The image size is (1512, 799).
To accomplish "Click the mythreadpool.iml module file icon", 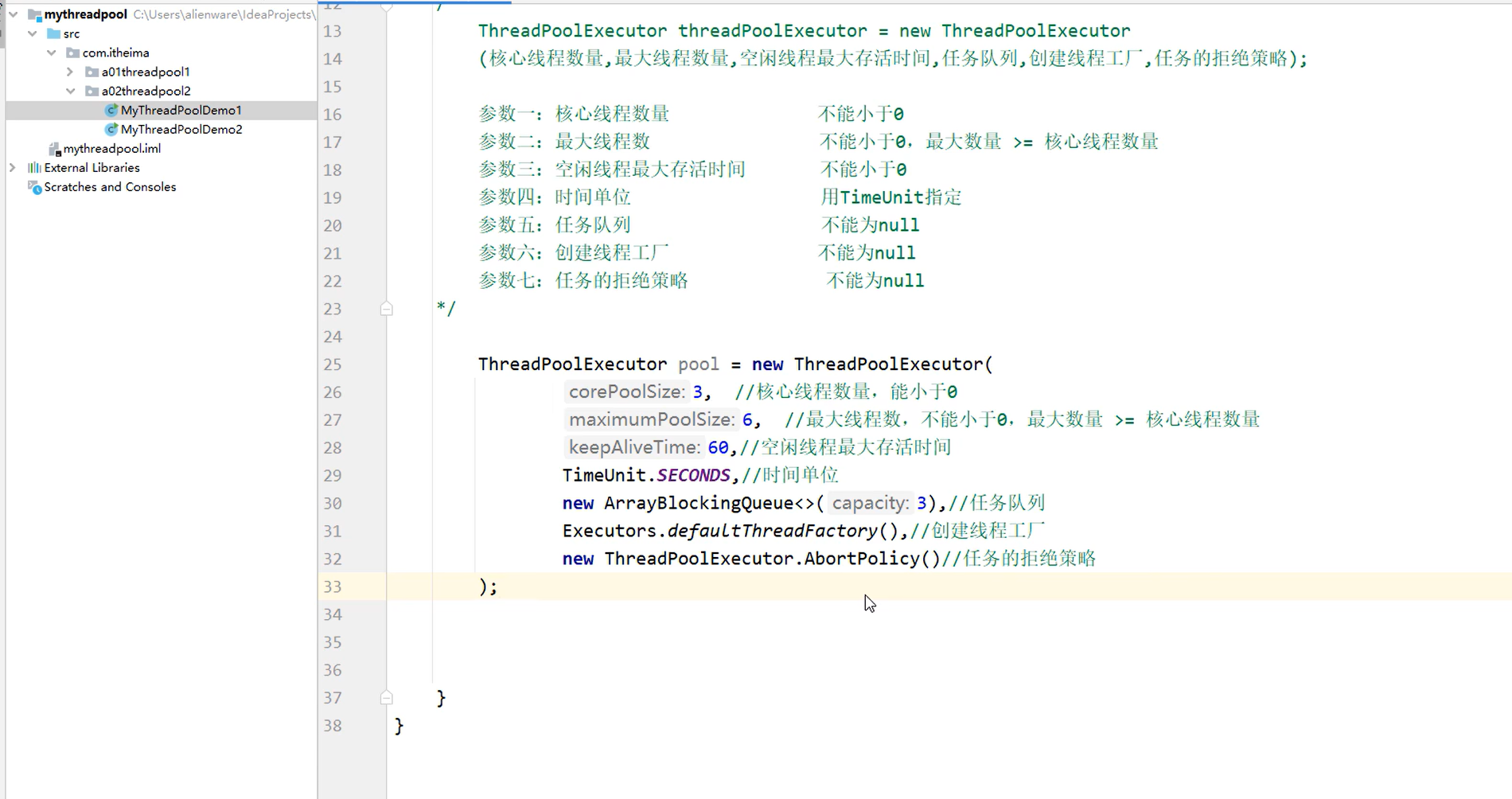I will pyautogui.click(x=54, y=148).
